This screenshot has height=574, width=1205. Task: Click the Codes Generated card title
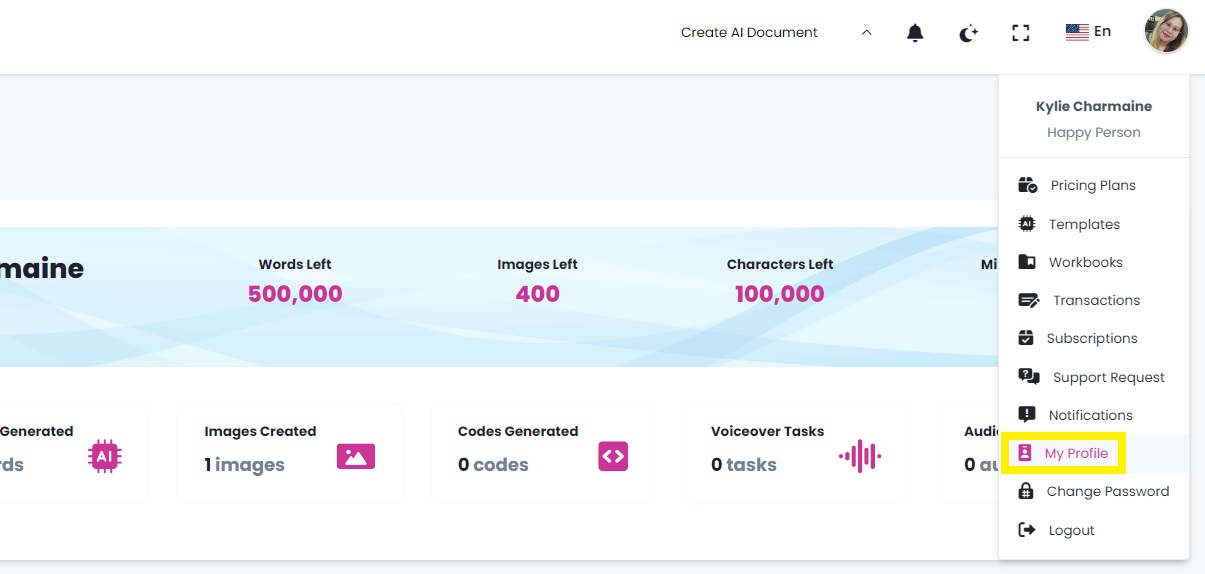[518, 431]
